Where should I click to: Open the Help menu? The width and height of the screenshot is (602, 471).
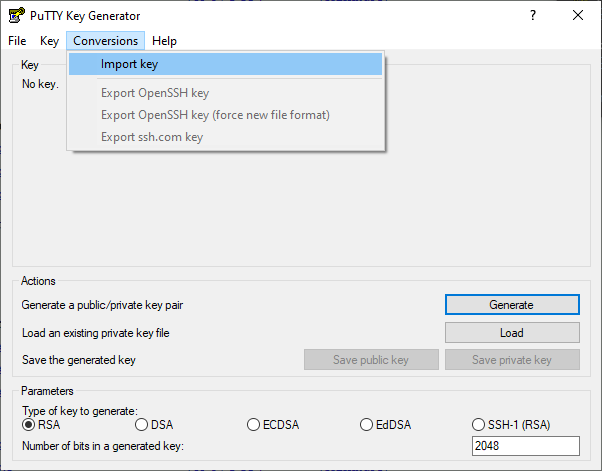coord(164,41)
